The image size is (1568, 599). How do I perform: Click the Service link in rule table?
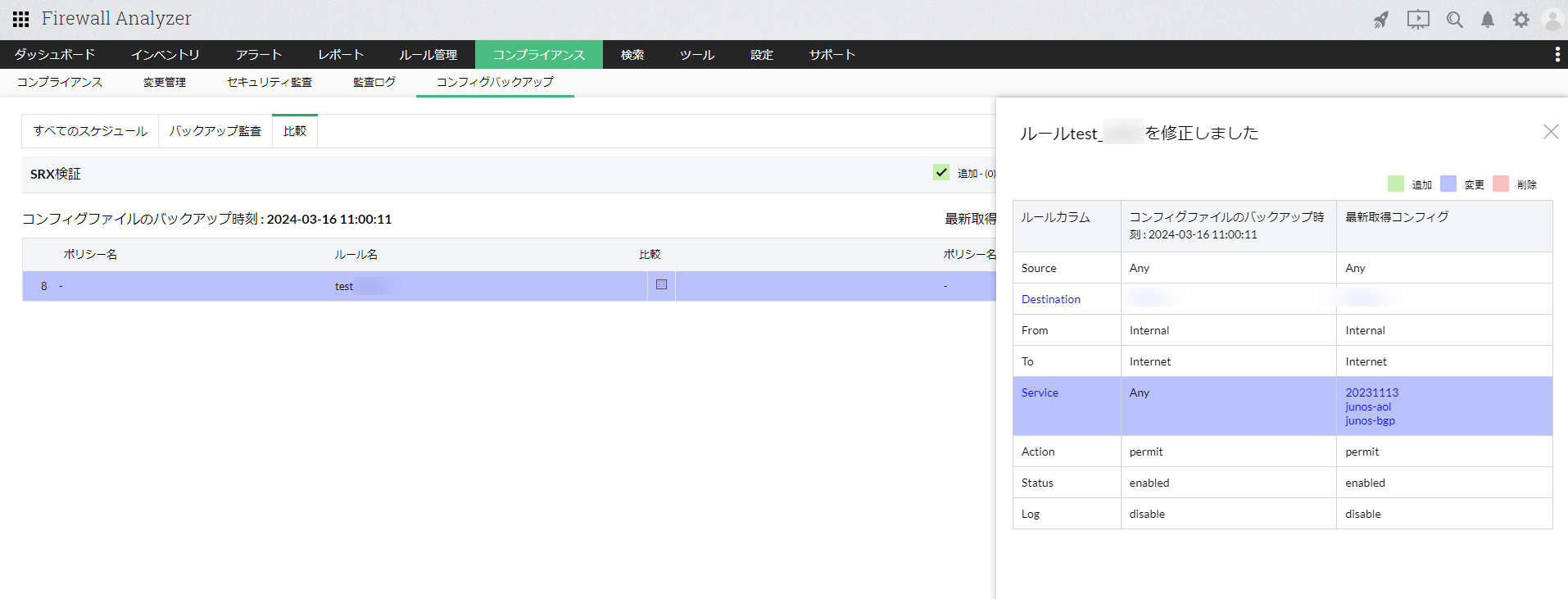click(1040, 393)
